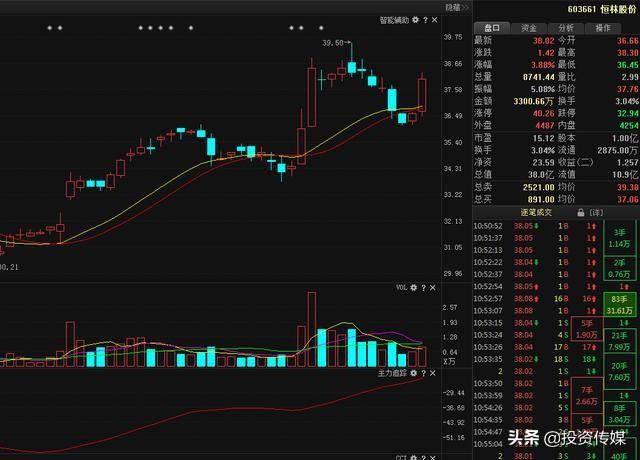The height and width of the screenshot is (460, 640).
Task: Click the 涨跌 change value 1.42
Action: pyautogui.click(x=546, y=53)
